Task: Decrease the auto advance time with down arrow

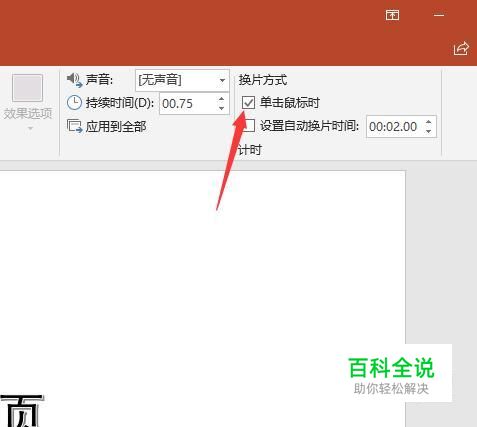Action: tap(429, 131)
